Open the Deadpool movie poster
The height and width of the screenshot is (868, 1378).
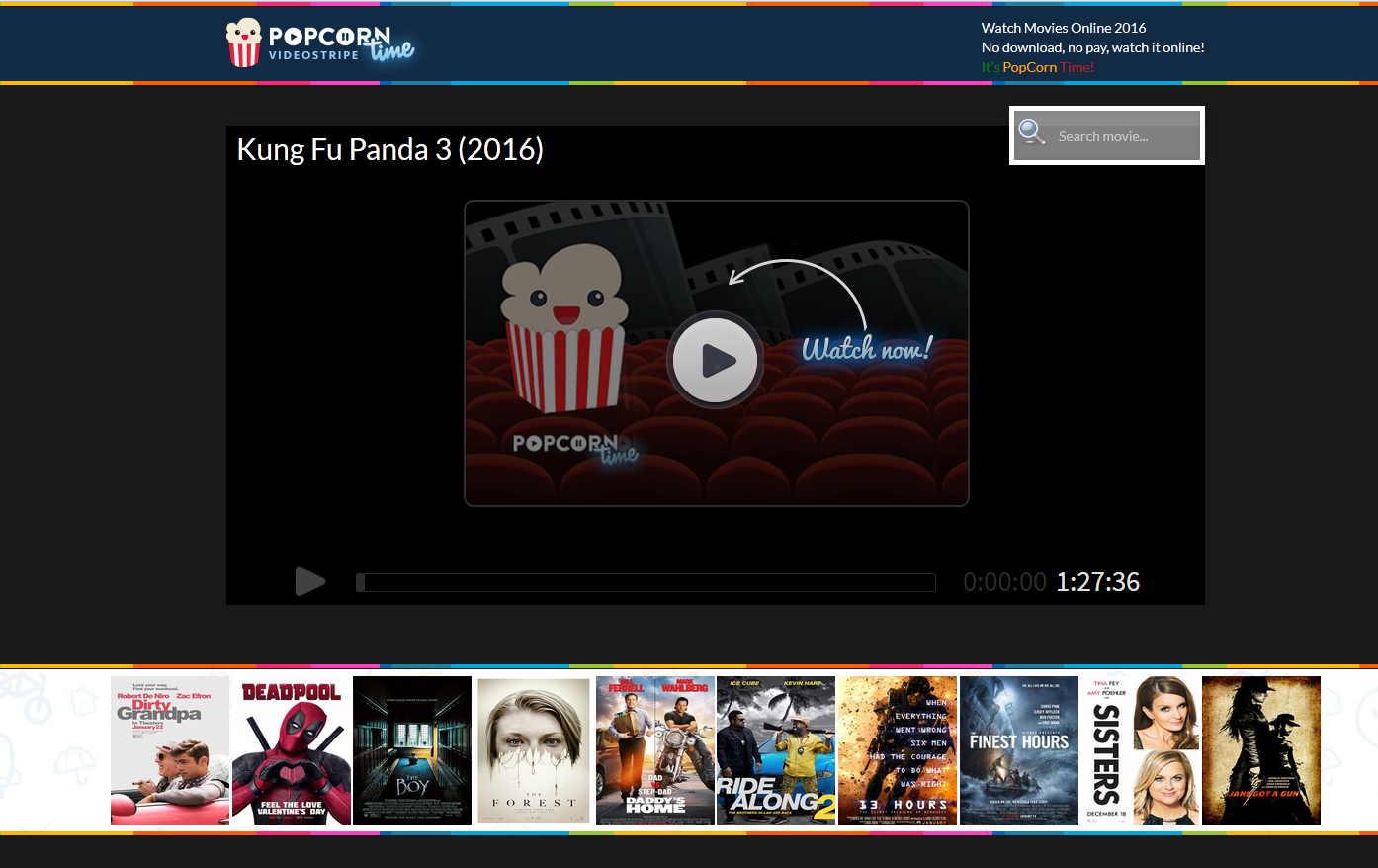tap(292, 750)
